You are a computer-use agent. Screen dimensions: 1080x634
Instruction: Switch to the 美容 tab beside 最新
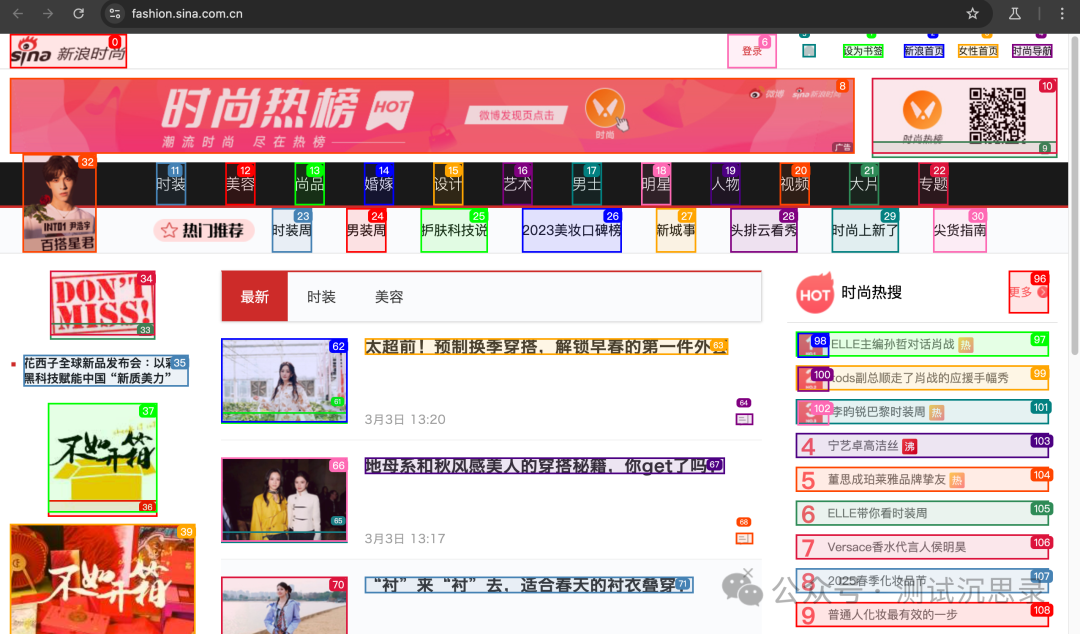tap(388, 297)
